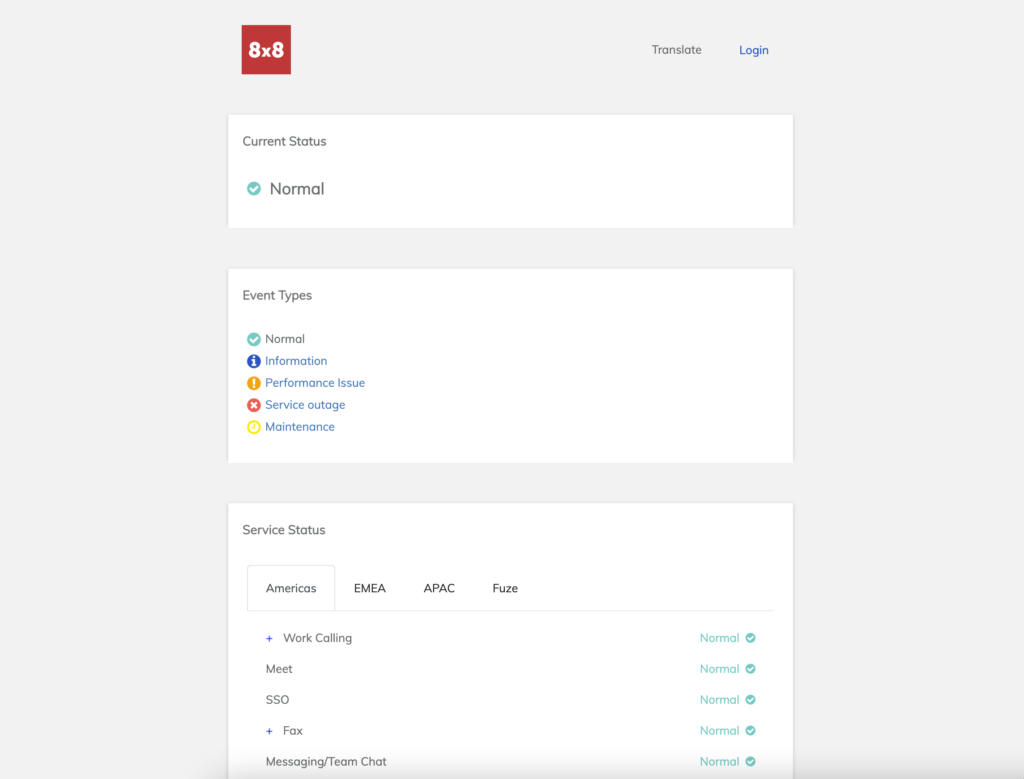Viewport: 1024px width, 779px height.
Task: Open the APAC region tab
Action: [x=439, y=588]
